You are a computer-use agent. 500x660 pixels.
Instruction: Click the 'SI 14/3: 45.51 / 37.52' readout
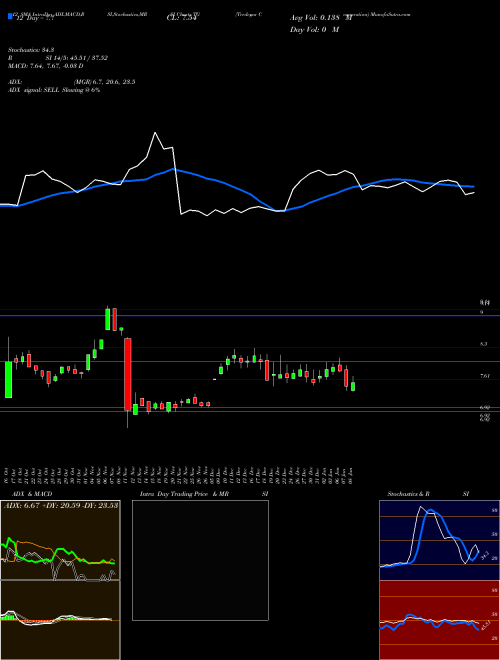pos(77,58)
